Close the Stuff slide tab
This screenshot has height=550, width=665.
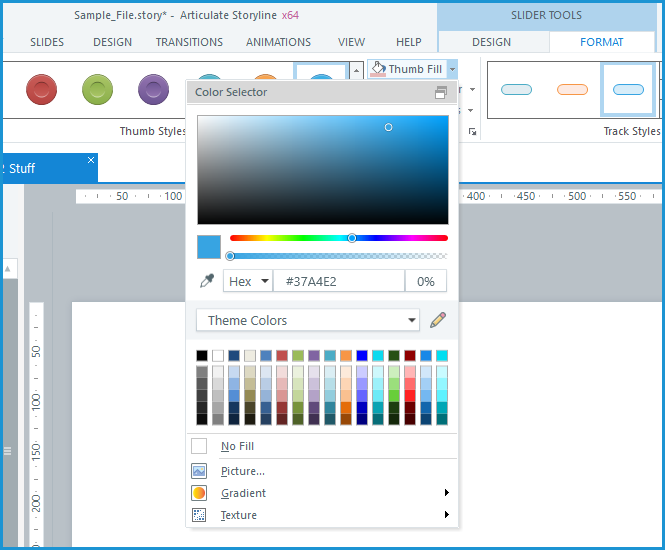coord(91,160)
